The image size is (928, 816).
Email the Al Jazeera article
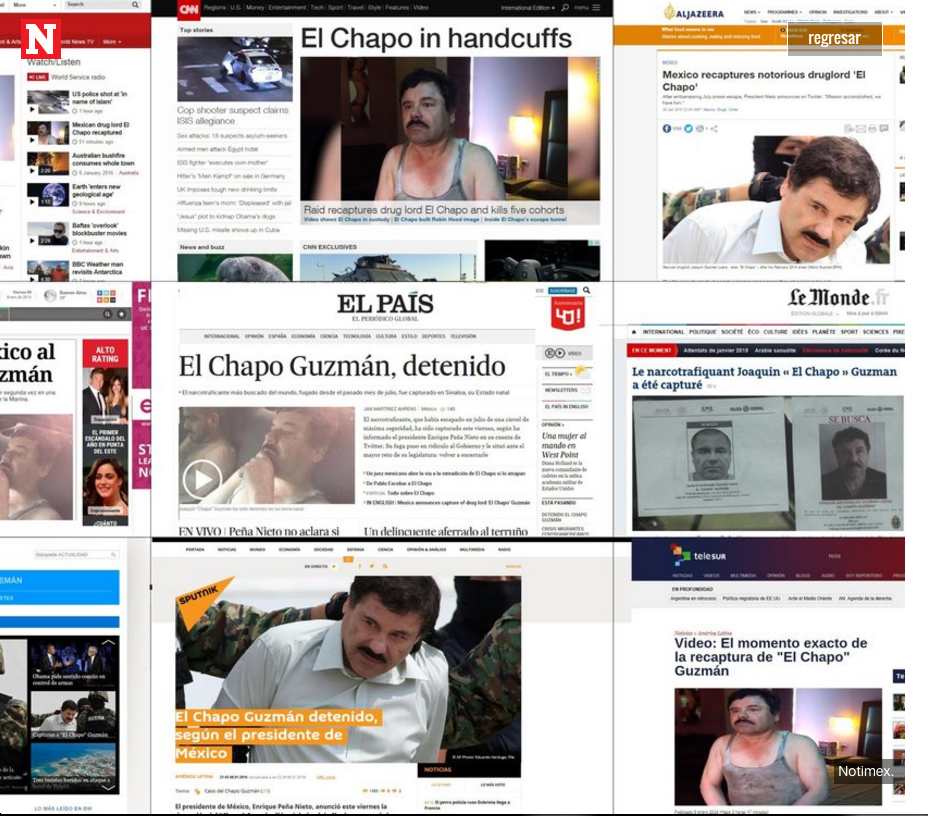pos(860,128)
